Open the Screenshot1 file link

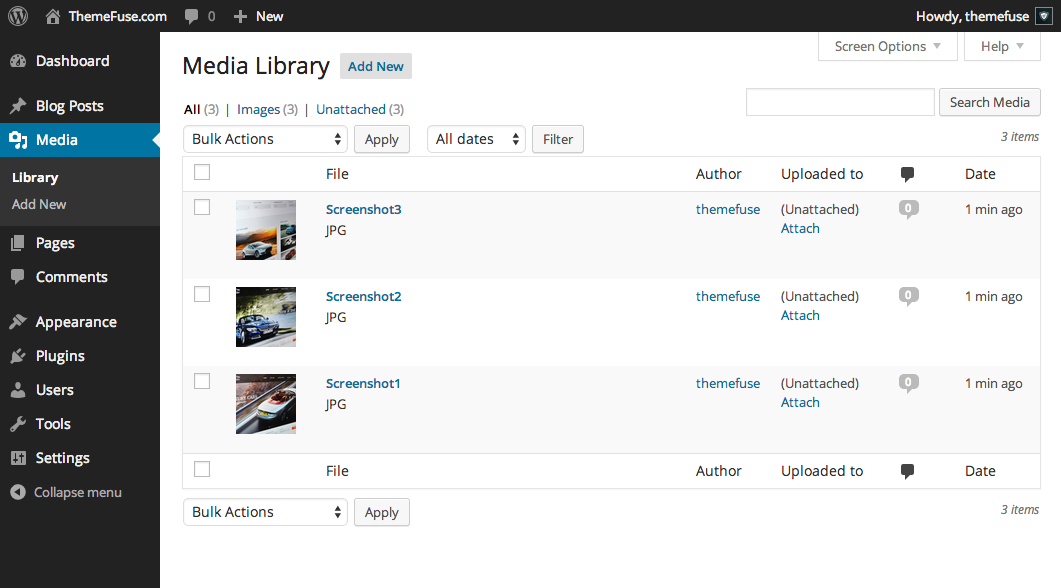coord(363,384)
